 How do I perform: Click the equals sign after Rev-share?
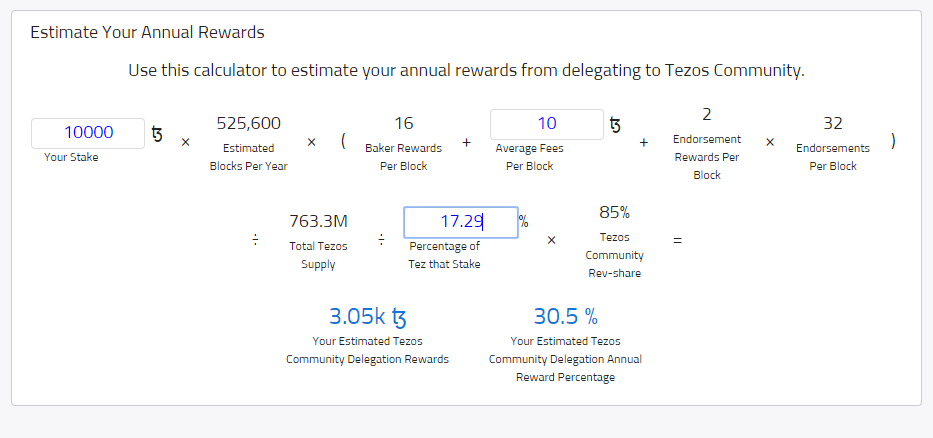tap(677, 240)
